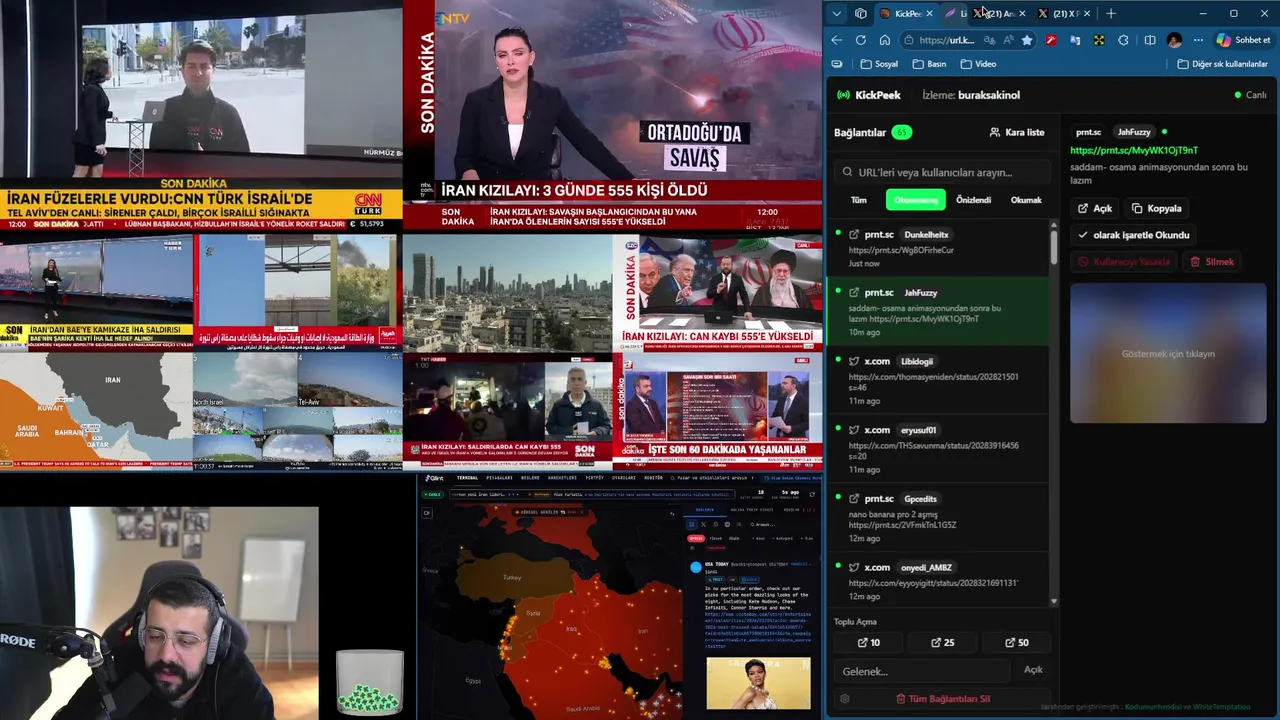The width and height of the screenshot is (1280, 720).
Task: Bulk open 50 links
Action: click(x=1017, y=643)
